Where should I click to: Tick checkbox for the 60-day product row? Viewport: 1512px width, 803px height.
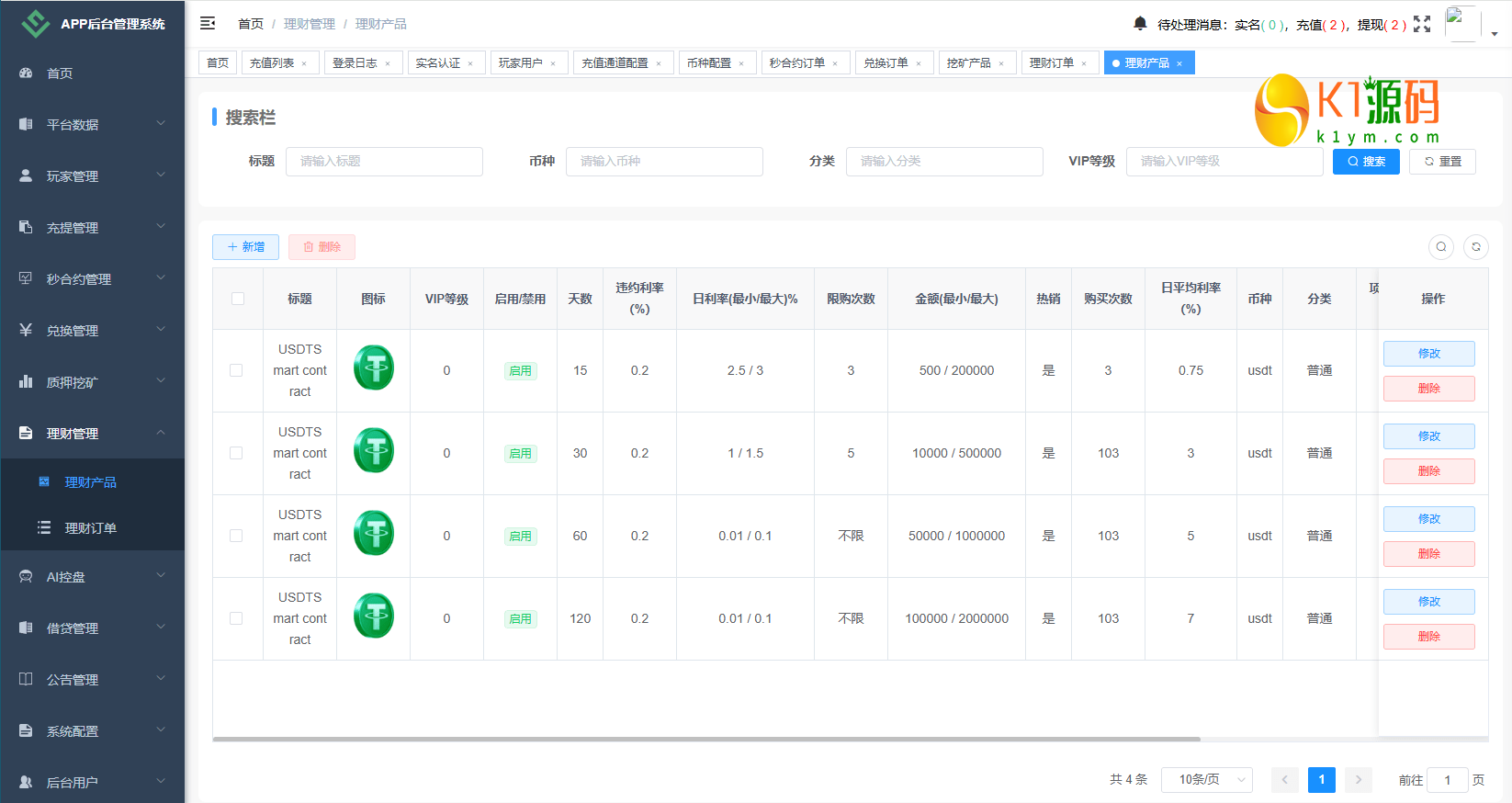coord(236,536)
